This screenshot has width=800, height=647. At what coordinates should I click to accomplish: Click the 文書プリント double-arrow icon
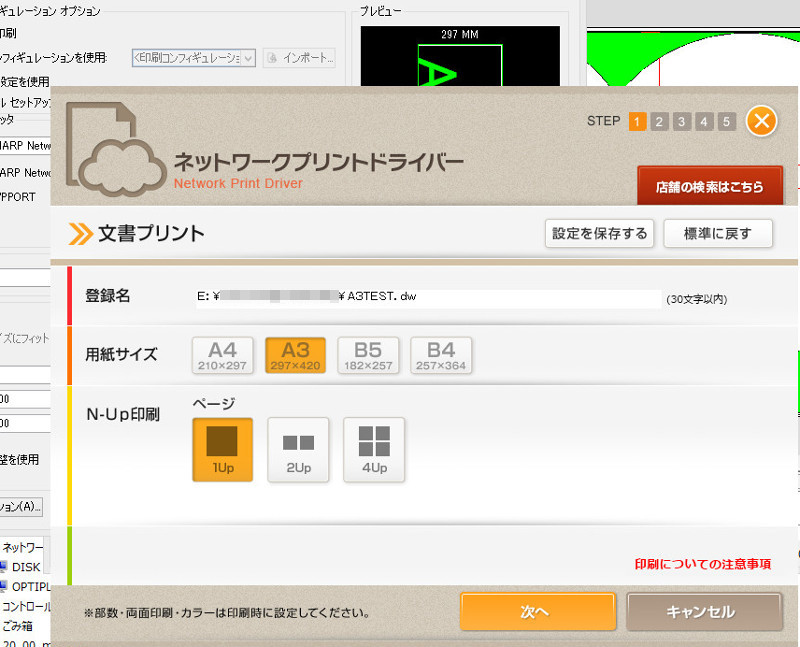click(x=81, y=234)
